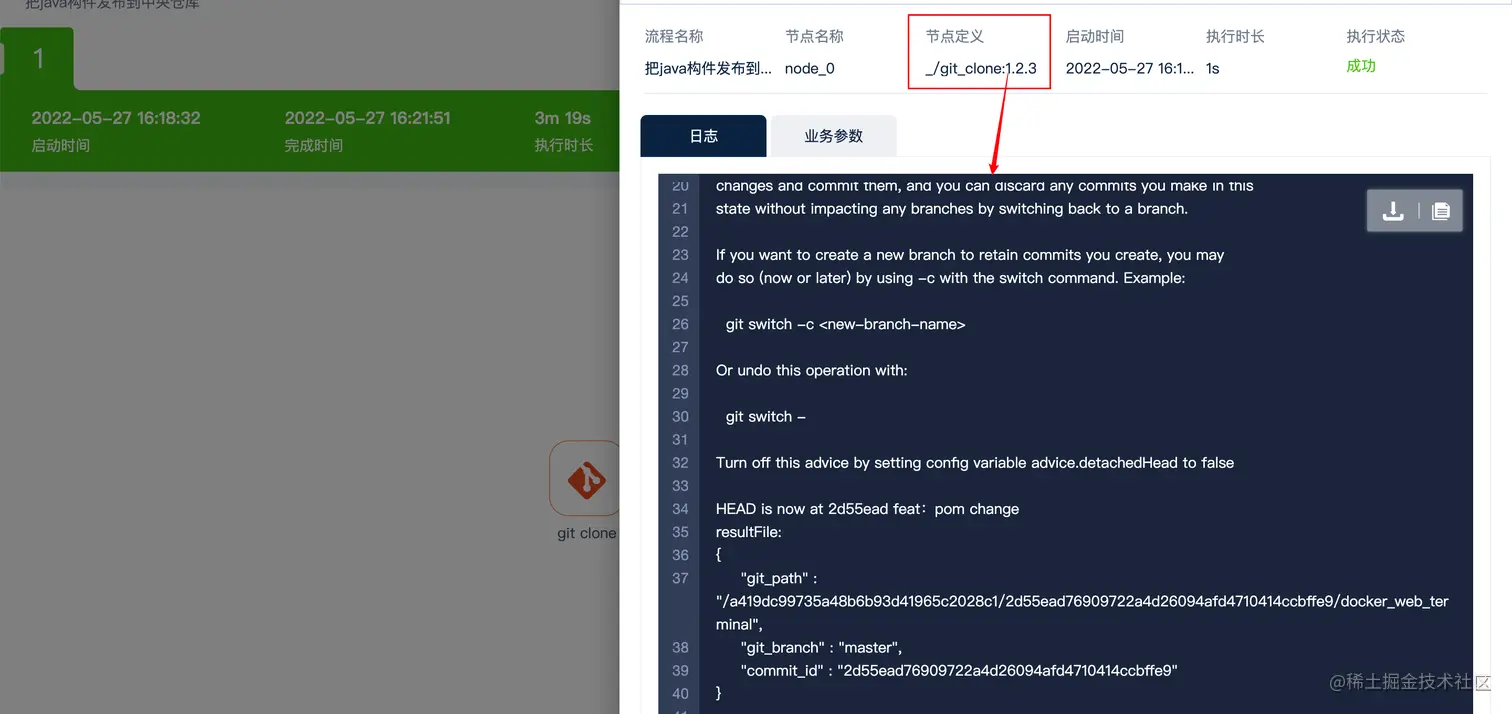Click the "commit_id" log line
The image size is (1512, 714).
coord(959,670)
